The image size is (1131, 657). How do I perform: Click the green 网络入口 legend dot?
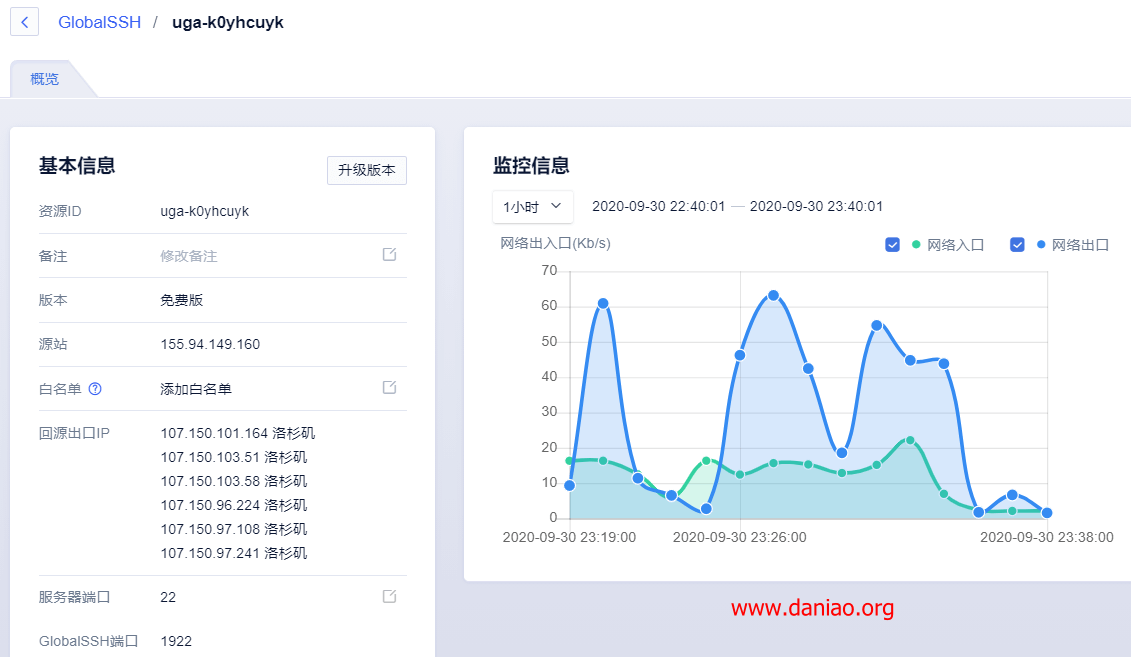(x=916, y=244)
